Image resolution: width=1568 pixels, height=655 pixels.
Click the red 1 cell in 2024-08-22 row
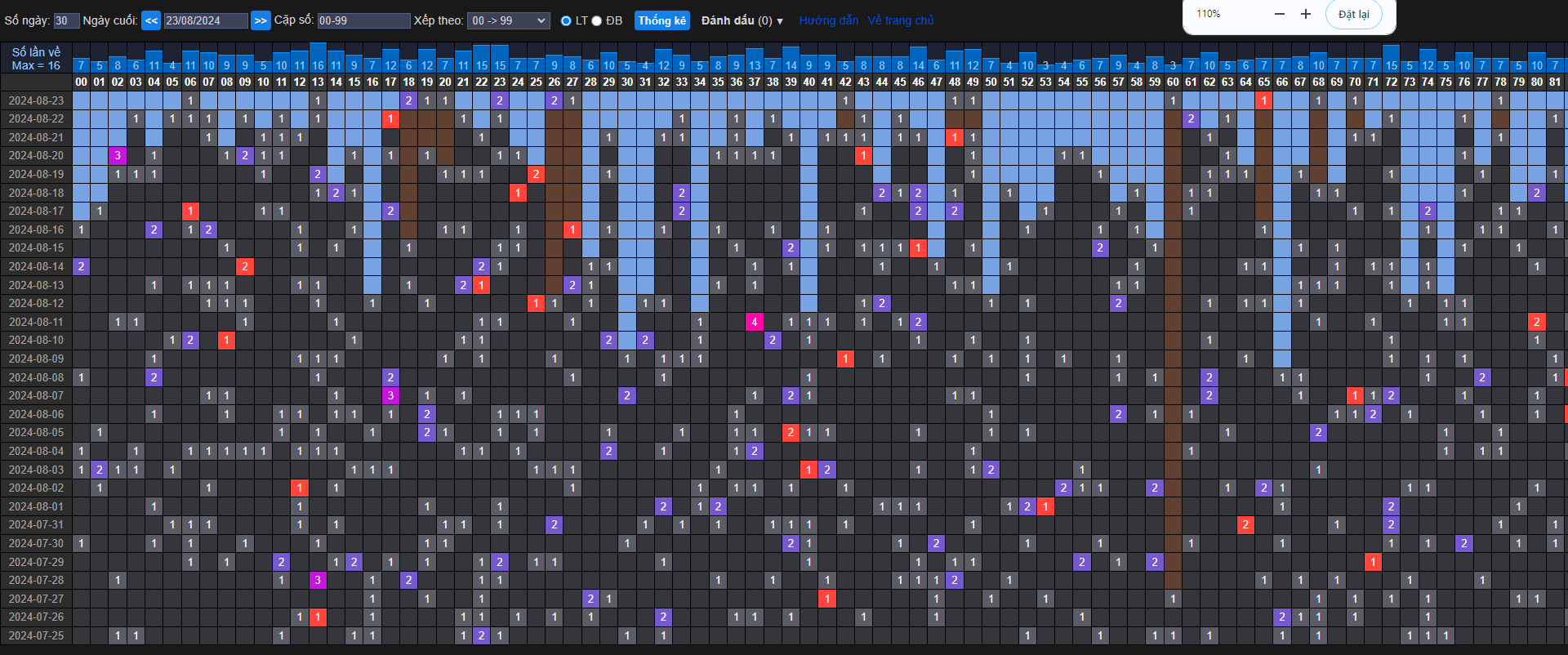tap(390, 118)
